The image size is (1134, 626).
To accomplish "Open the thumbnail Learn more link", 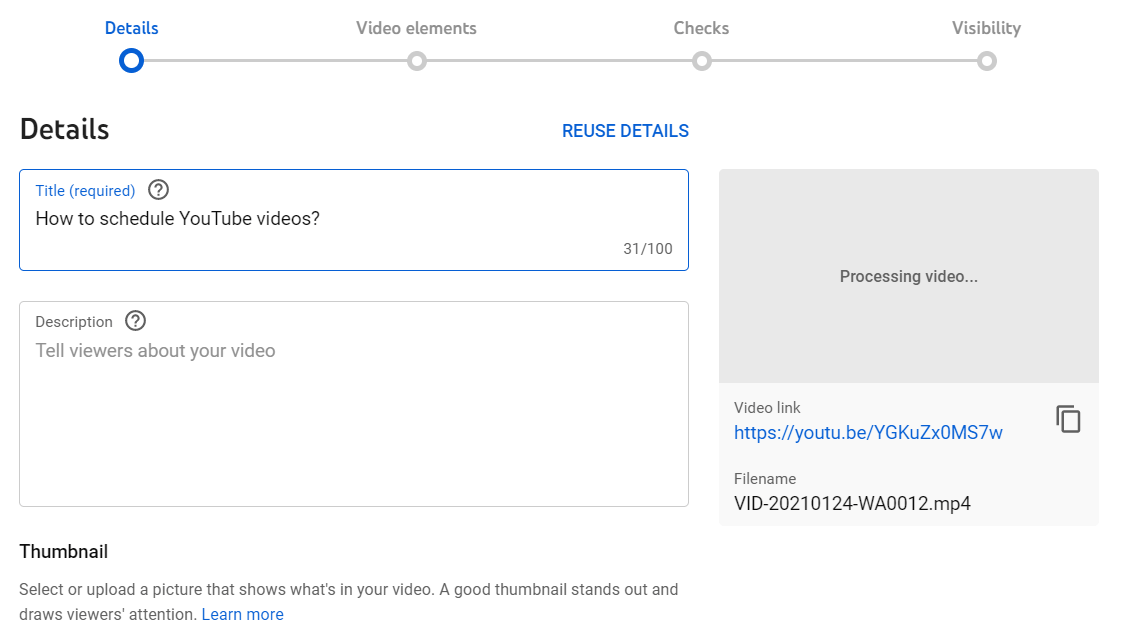I will click(x=242, y=614).
